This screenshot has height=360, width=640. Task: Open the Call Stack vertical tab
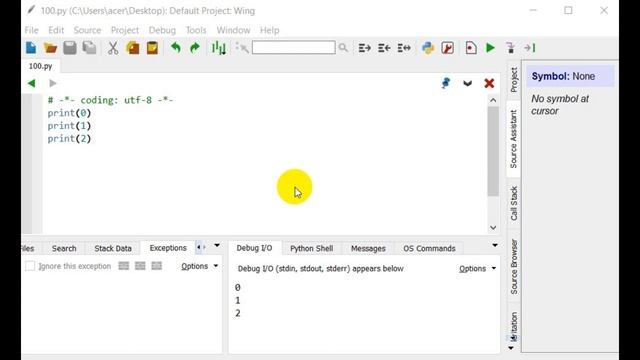tap(514, 203)
